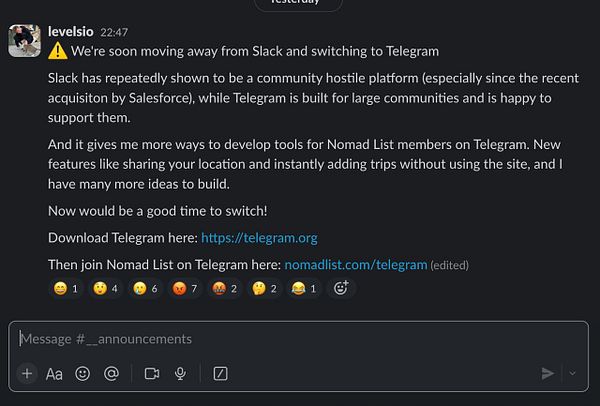This screenshot has height=406, width=600.
Task: Expand the send options dropdown
Action: [x=572, y=374]
